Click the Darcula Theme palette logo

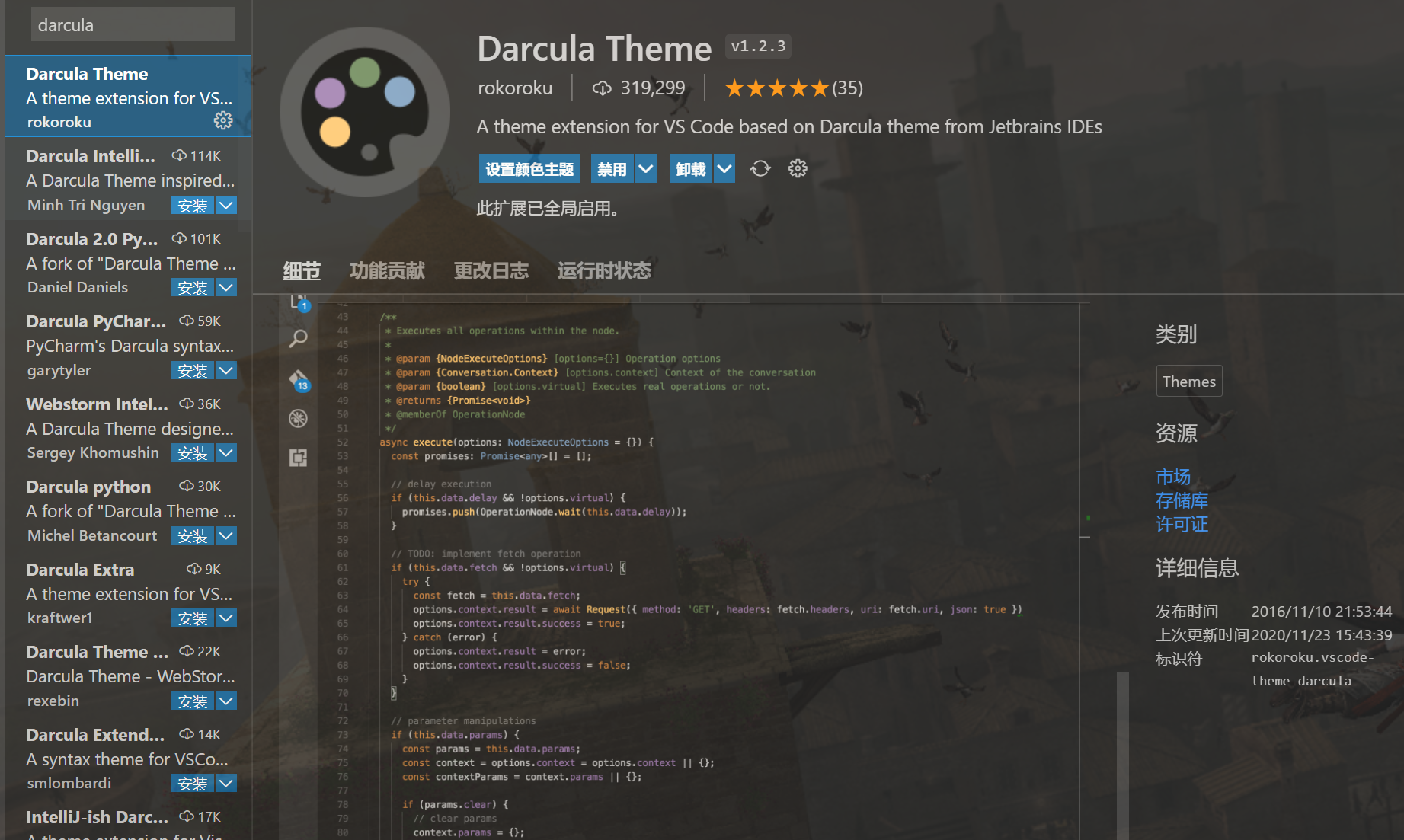[365, 112]
